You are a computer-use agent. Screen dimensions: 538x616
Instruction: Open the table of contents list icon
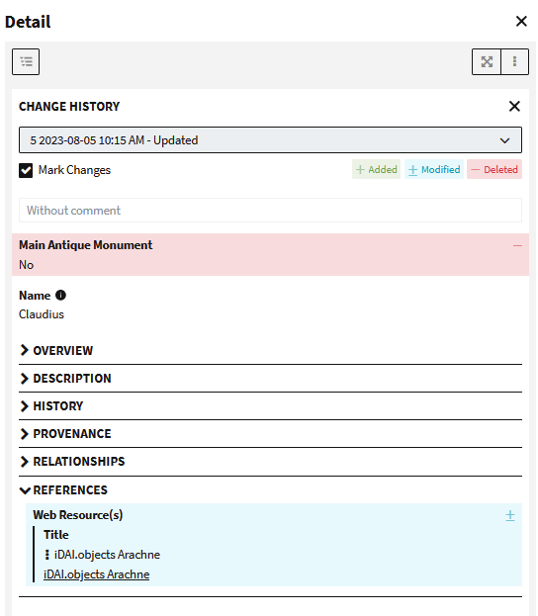pyautogui.click(x=26, y=62)
